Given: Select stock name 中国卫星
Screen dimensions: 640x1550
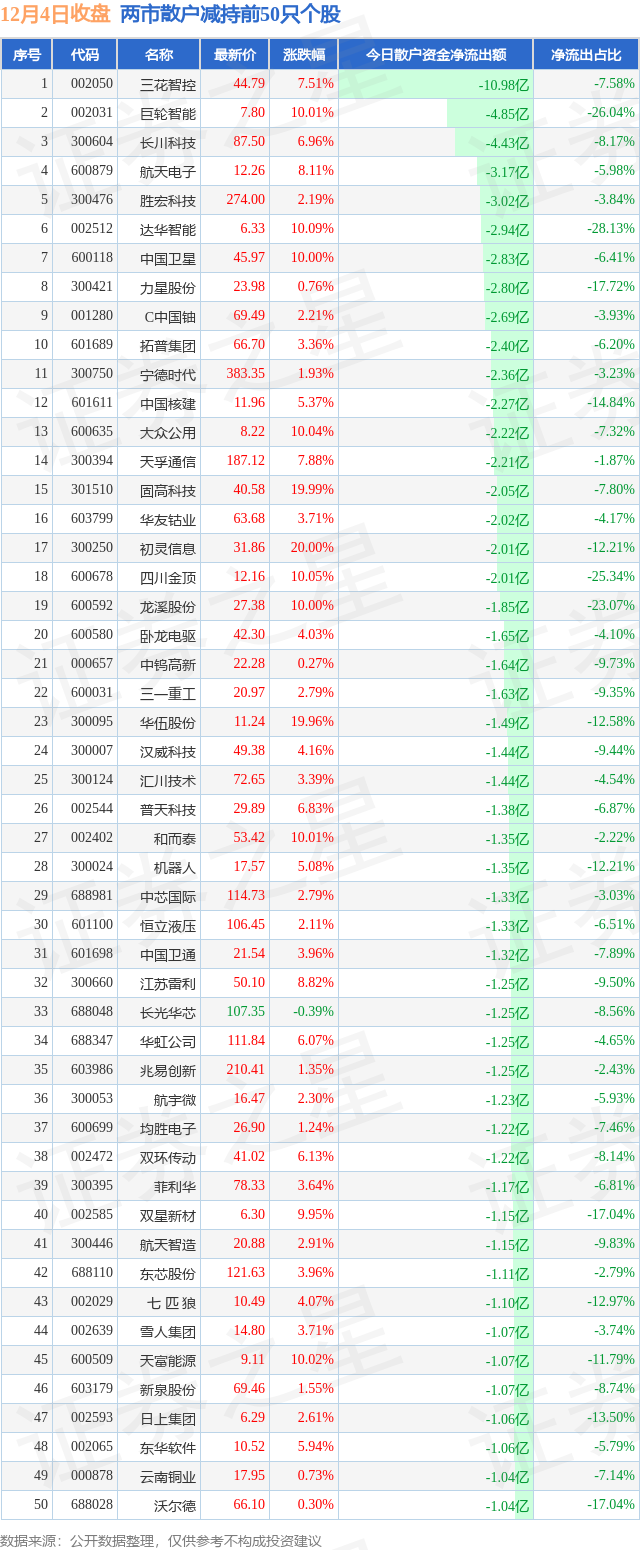Looking at the screenshot, I should tap(168, 258).
